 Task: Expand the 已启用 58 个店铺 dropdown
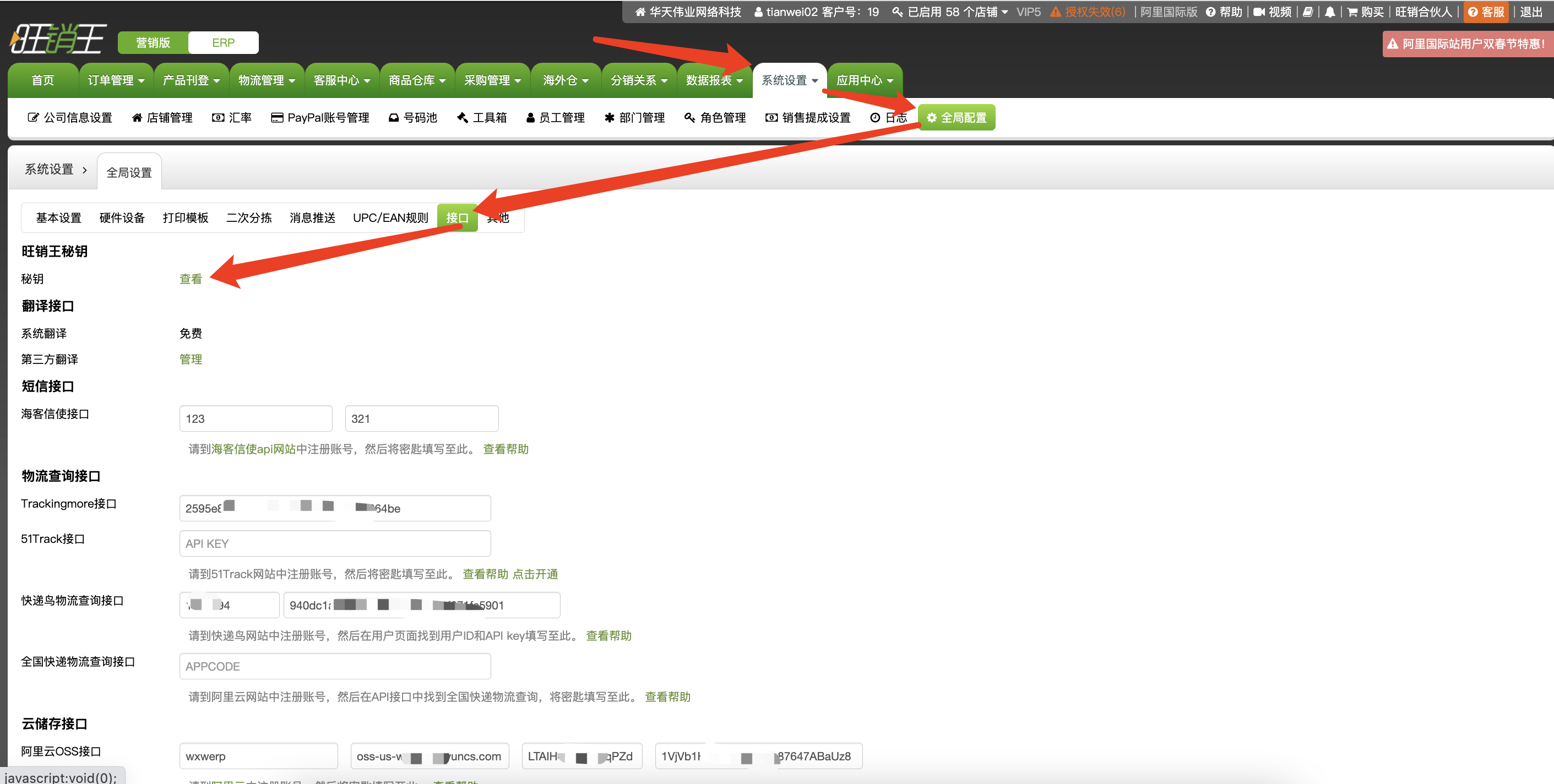[951, 12]
